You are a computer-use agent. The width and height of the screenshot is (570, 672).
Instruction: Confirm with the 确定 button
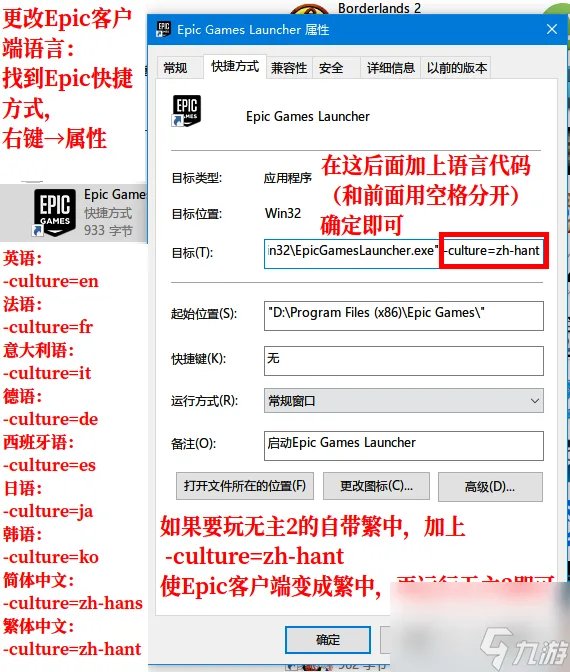click(328, 639)
